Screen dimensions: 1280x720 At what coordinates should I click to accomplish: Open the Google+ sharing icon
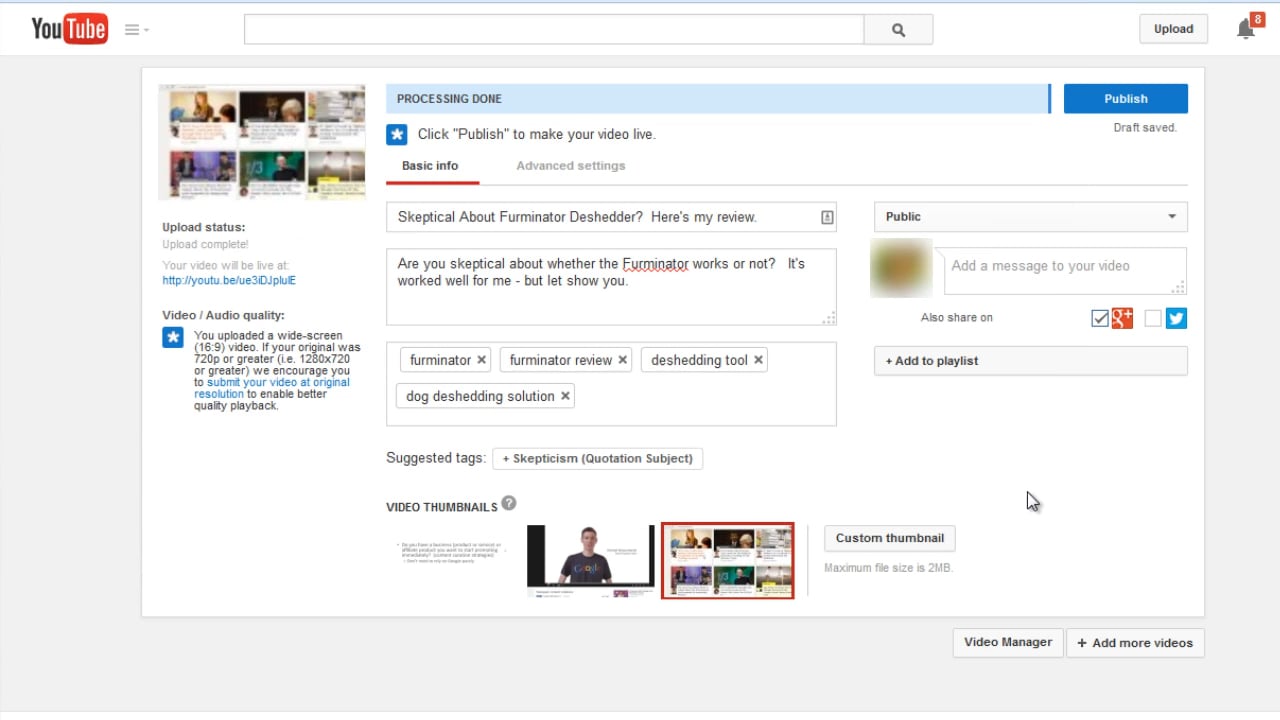pyautogui.click(x=1121, y=318)
